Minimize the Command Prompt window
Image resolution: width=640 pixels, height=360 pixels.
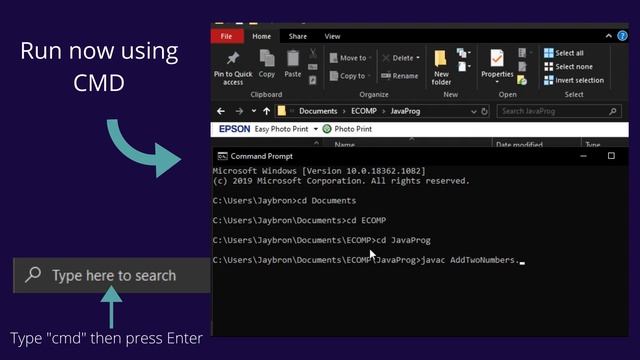583,156
